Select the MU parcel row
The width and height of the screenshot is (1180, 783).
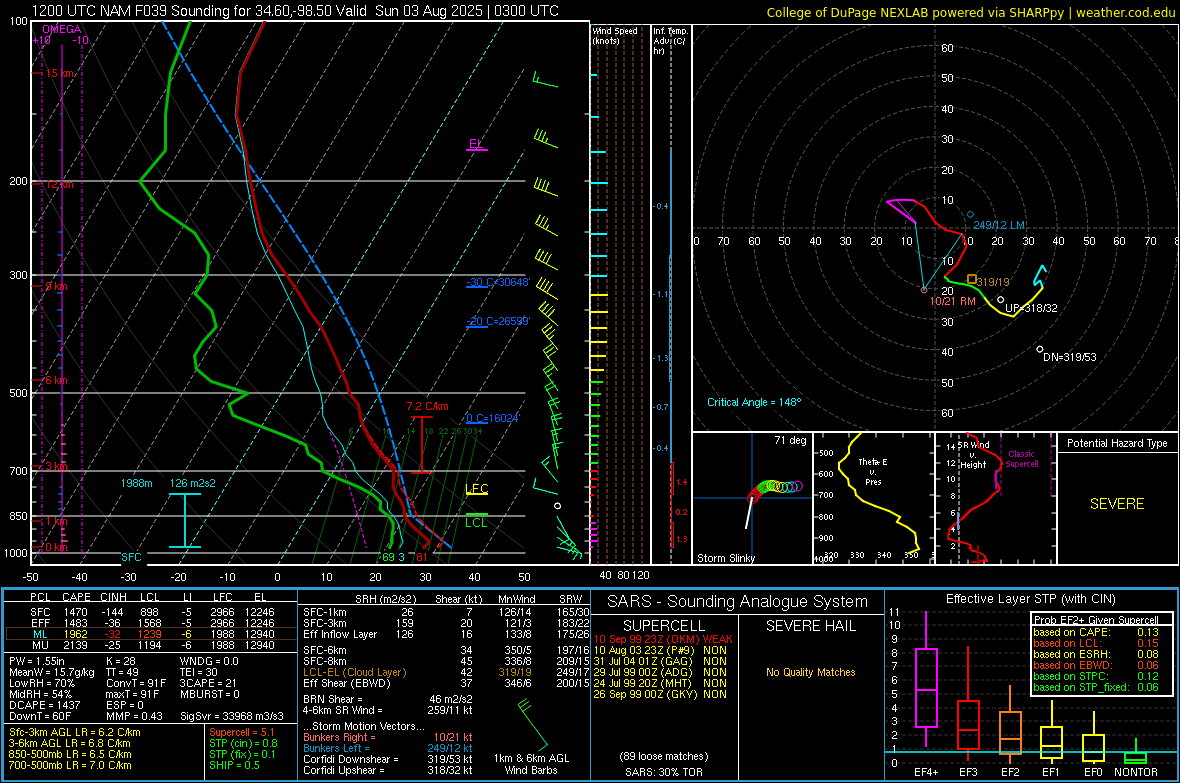[151, 645]
